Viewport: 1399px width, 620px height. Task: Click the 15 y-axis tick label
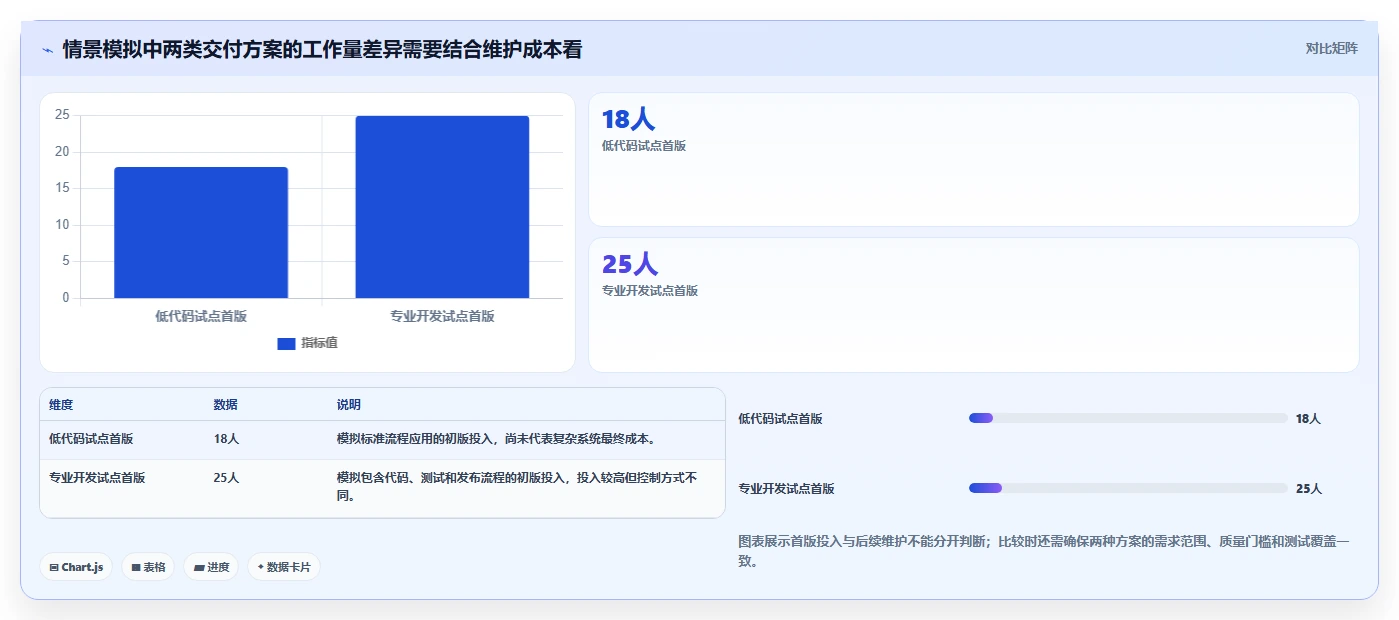62,188
